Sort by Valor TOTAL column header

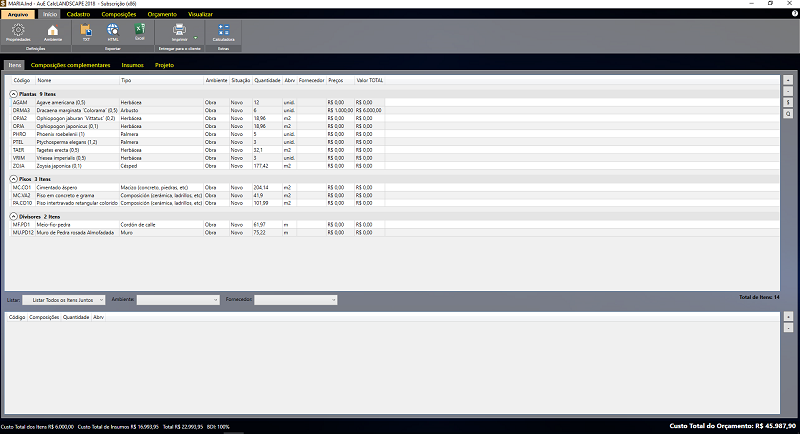tap(369, 81)
